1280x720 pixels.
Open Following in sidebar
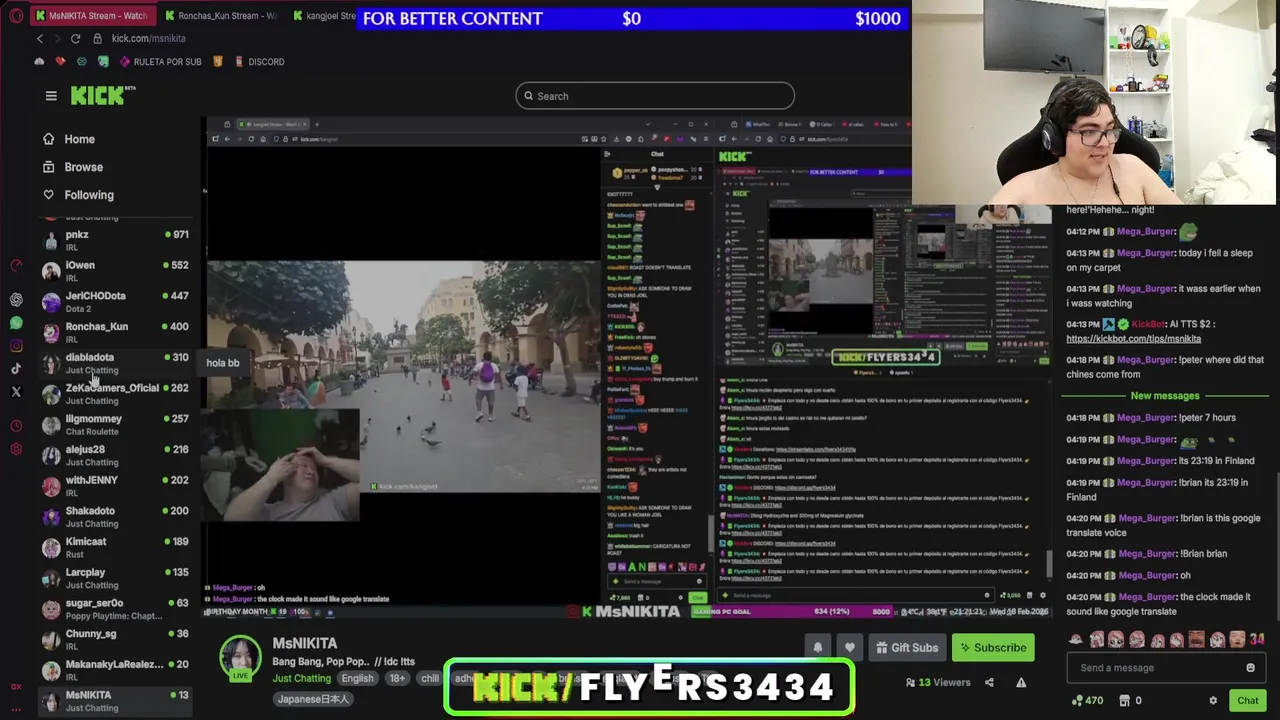point(78,195)
